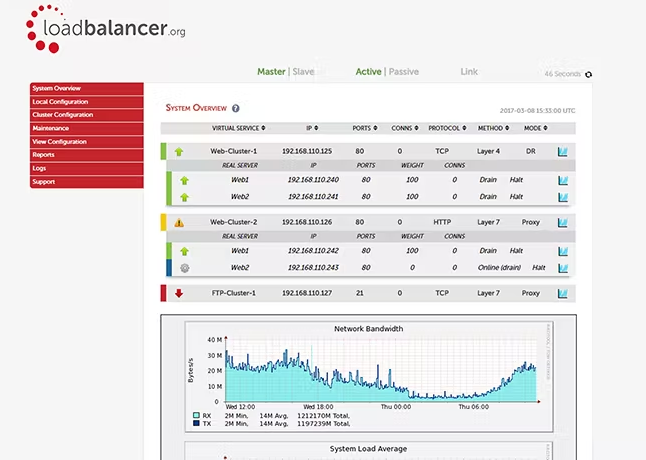
Task: Open graph icon for Web-Cluster-1
Action: click(563, 151)
